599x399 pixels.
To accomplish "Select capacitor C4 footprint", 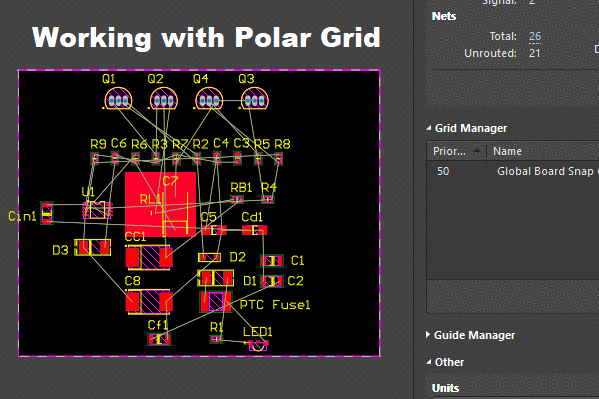I will coord(217,158).
